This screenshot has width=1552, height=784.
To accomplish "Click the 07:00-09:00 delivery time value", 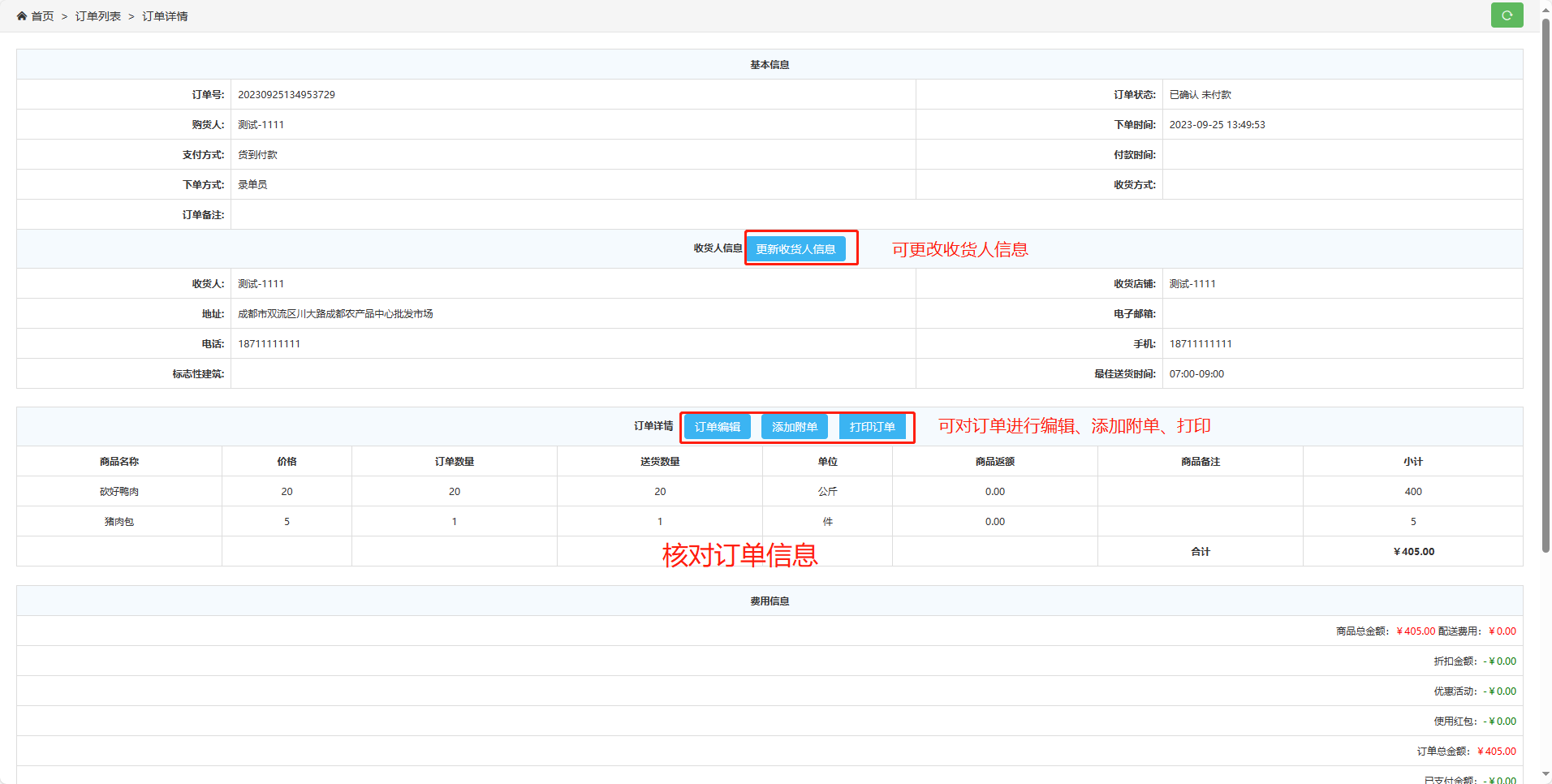I will (x=1196, y=374).
